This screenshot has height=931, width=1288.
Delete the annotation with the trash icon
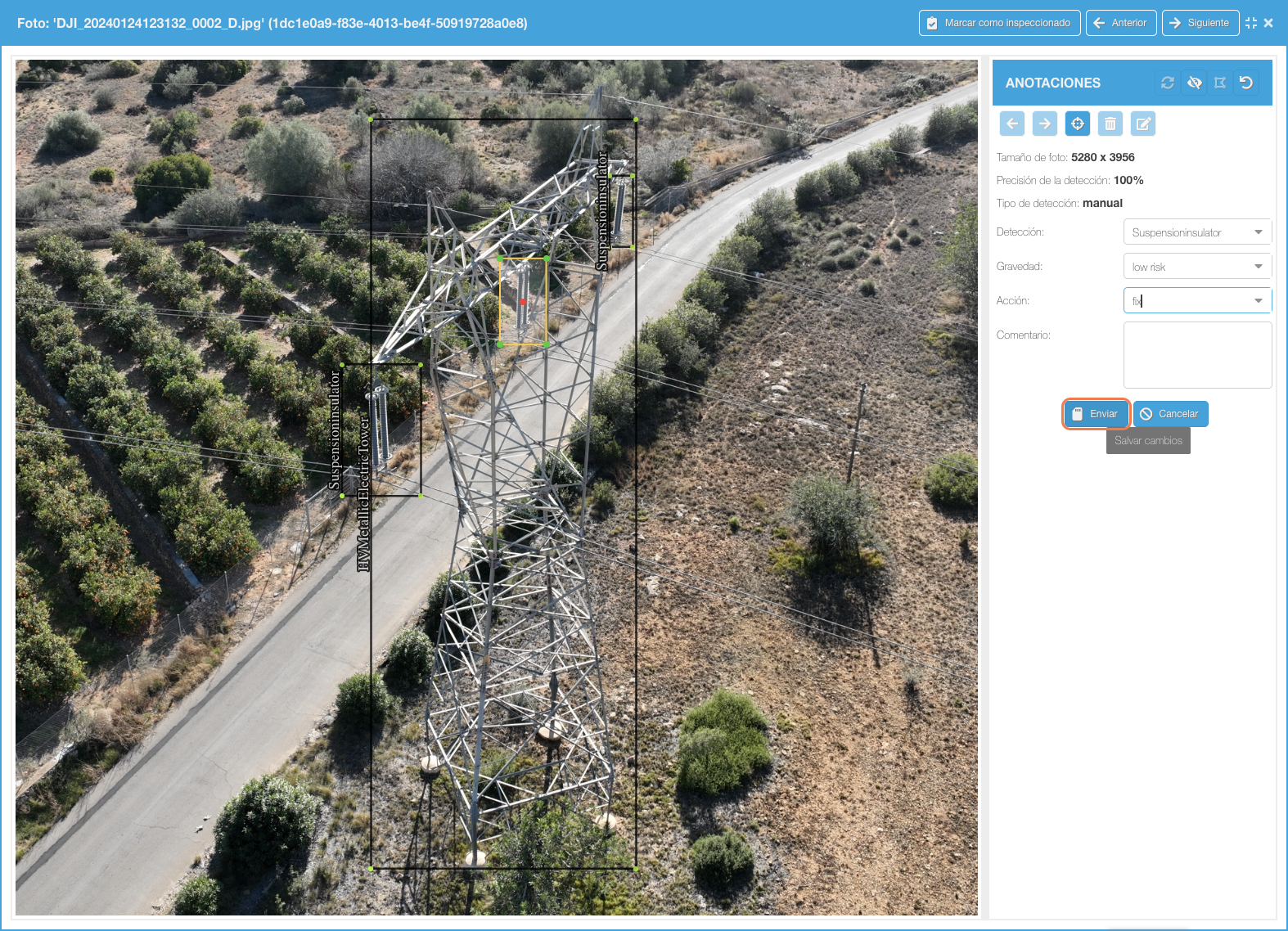(x=1110, y=124)
